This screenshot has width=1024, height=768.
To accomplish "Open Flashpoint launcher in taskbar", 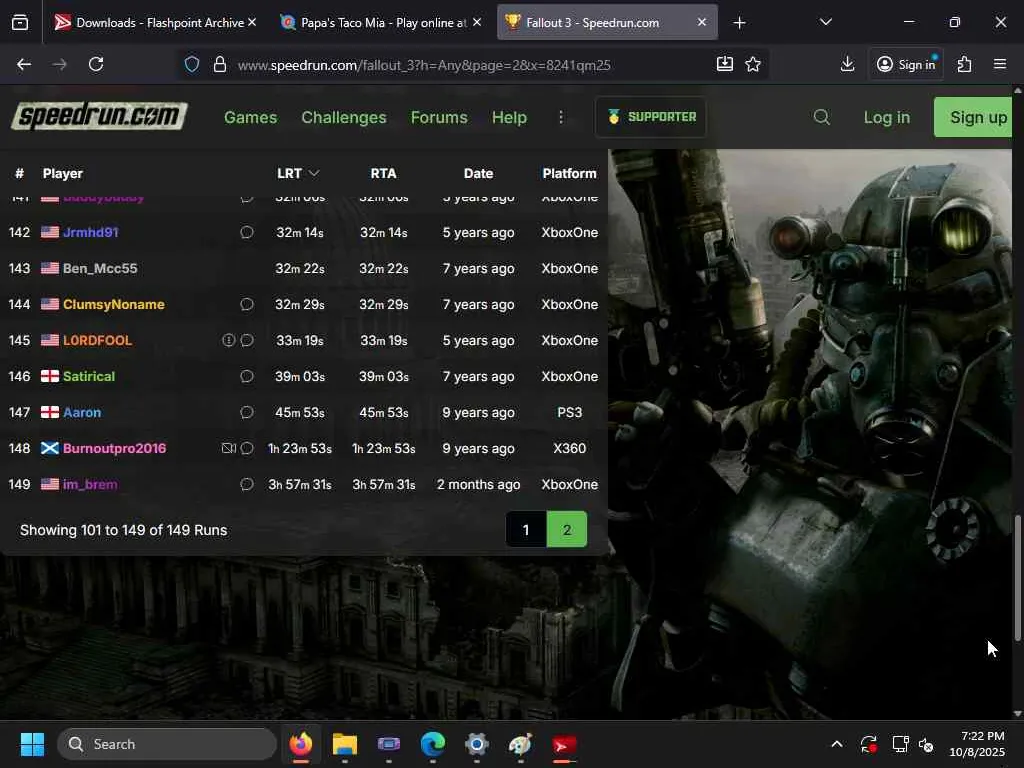I will pos(564,744).
